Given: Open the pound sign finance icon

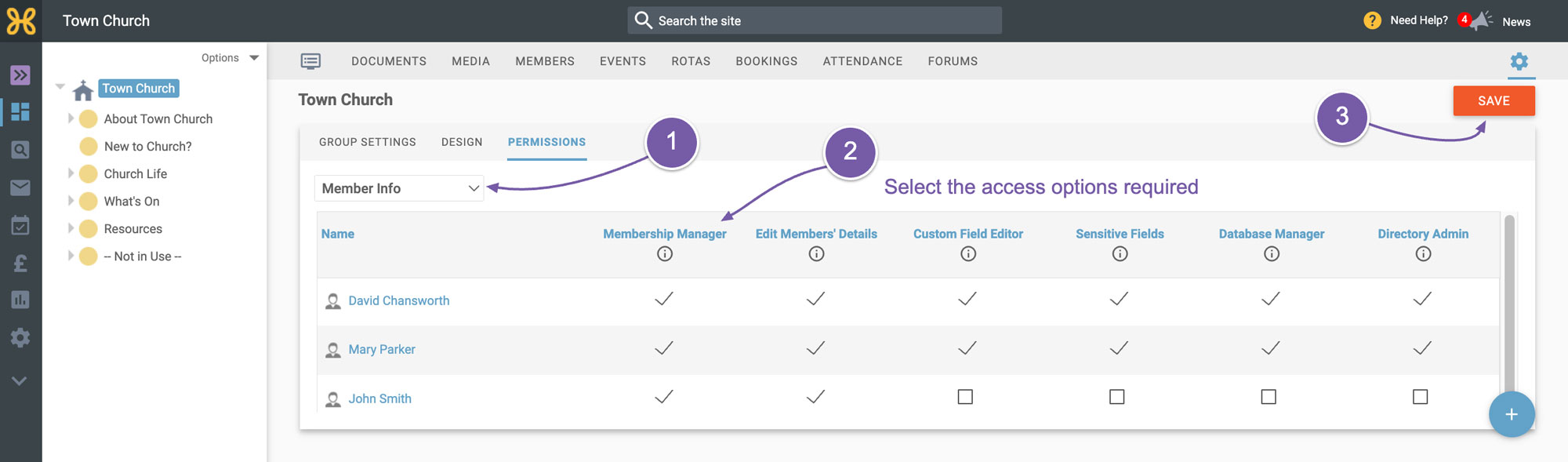Looking at the screenshot, I should coord(20,263).
